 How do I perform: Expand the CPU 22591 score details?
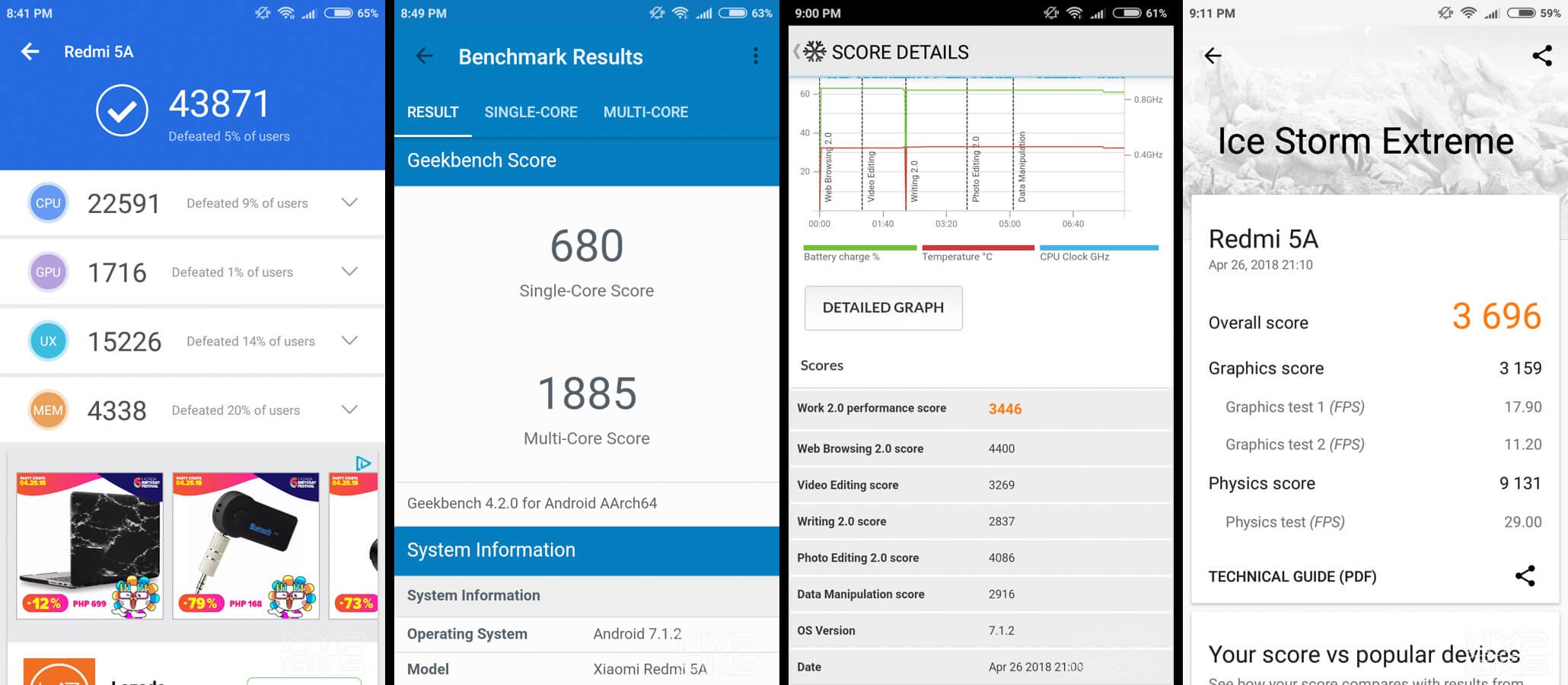click(349, 202)
